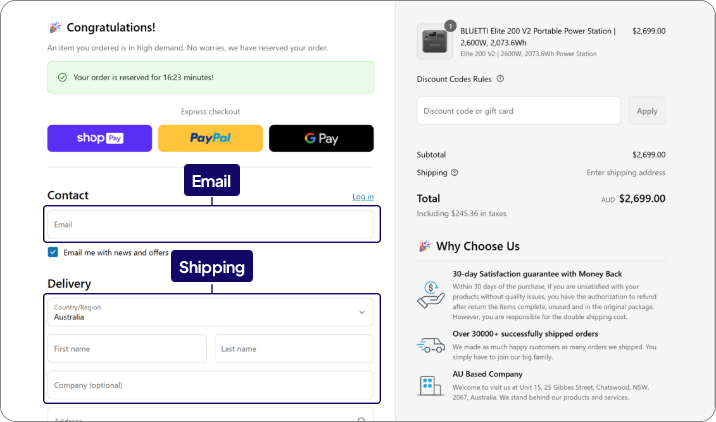Click the AU Based Company building icon
The width and height of the screenshot is (716, 422).
[430, 386]
